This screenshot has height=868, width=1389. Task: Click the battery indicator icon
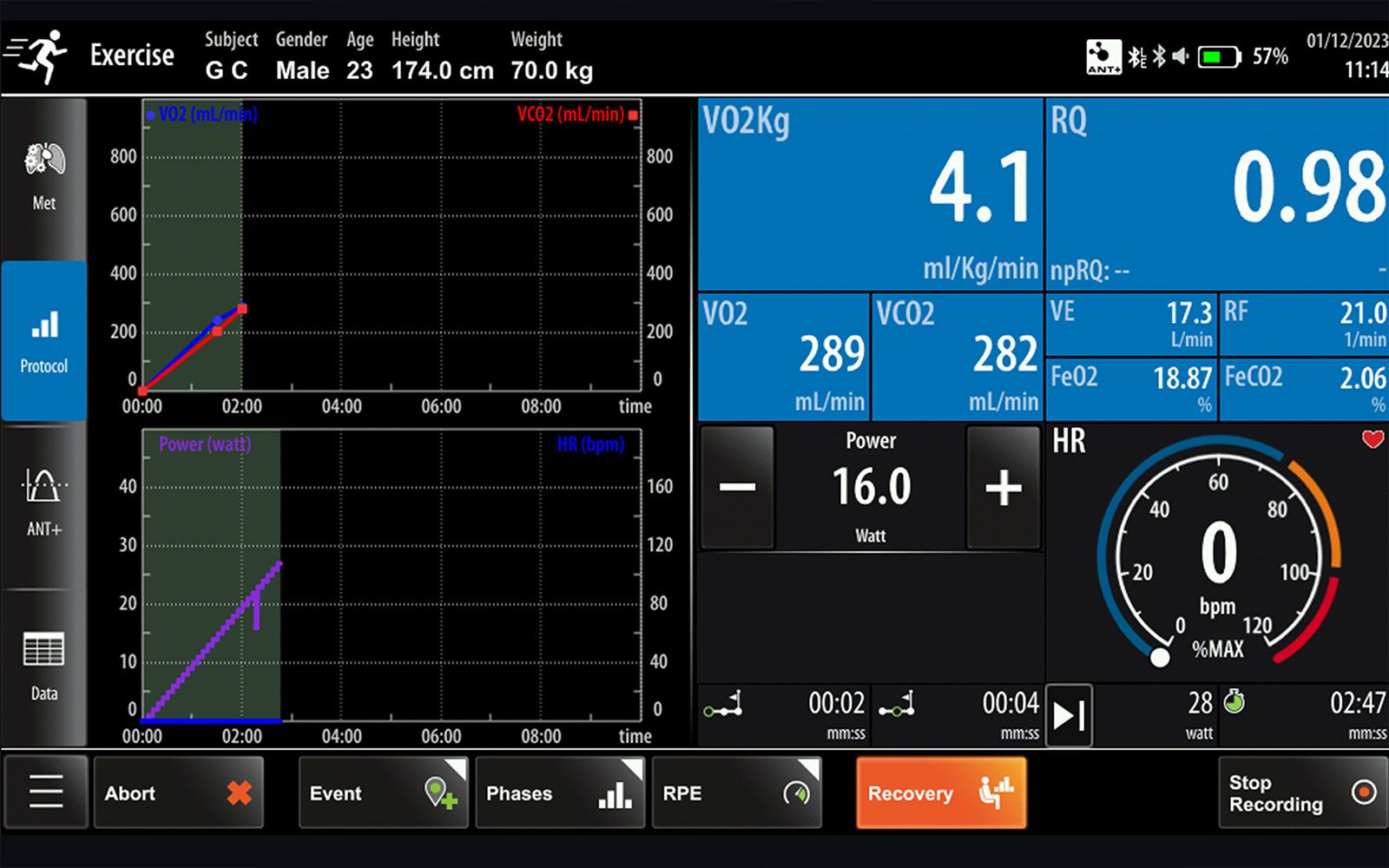click(1219, 57)
